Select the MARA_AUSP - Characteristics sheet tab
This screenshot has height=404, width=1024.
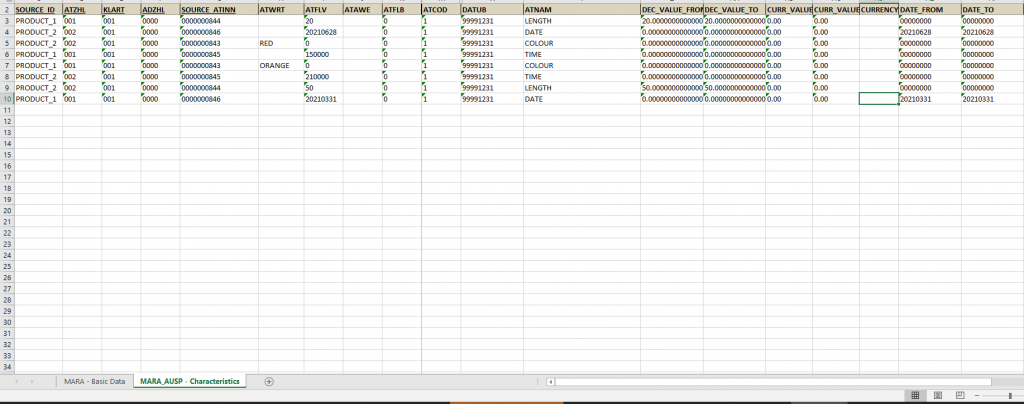189,381
